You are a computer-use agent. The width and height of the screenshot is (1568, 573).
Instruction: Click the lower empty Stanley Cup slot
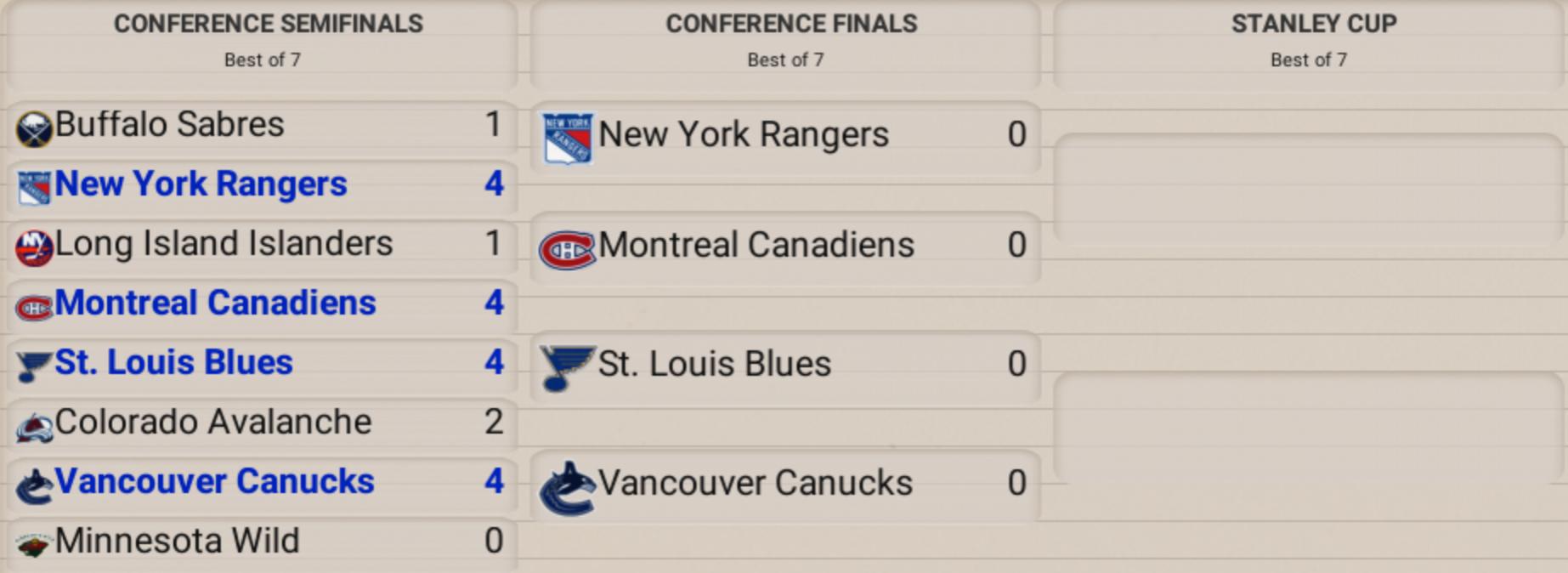pos(1309,427)
